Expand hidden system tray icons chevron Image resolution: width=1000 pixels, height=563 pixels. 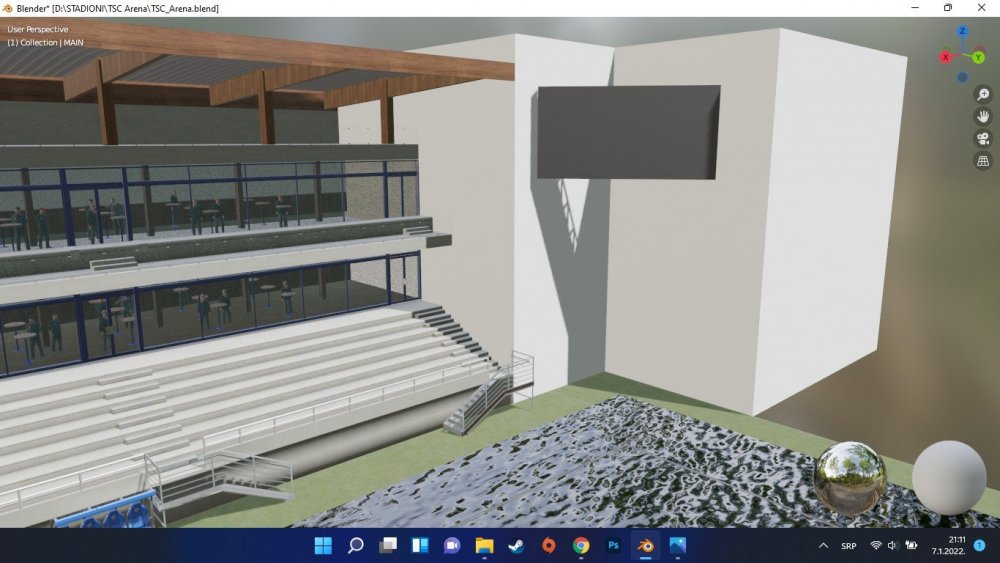(x=823, y=546)
